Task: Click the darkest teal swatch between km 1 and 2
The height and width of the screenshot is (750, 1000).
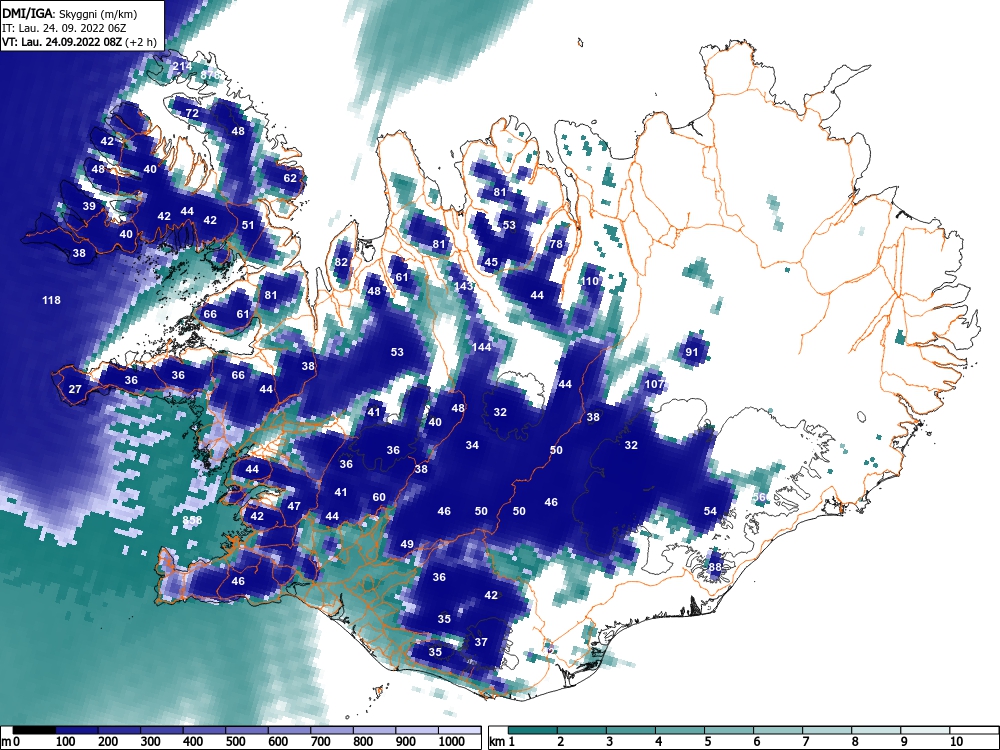Action: (533, 730)
